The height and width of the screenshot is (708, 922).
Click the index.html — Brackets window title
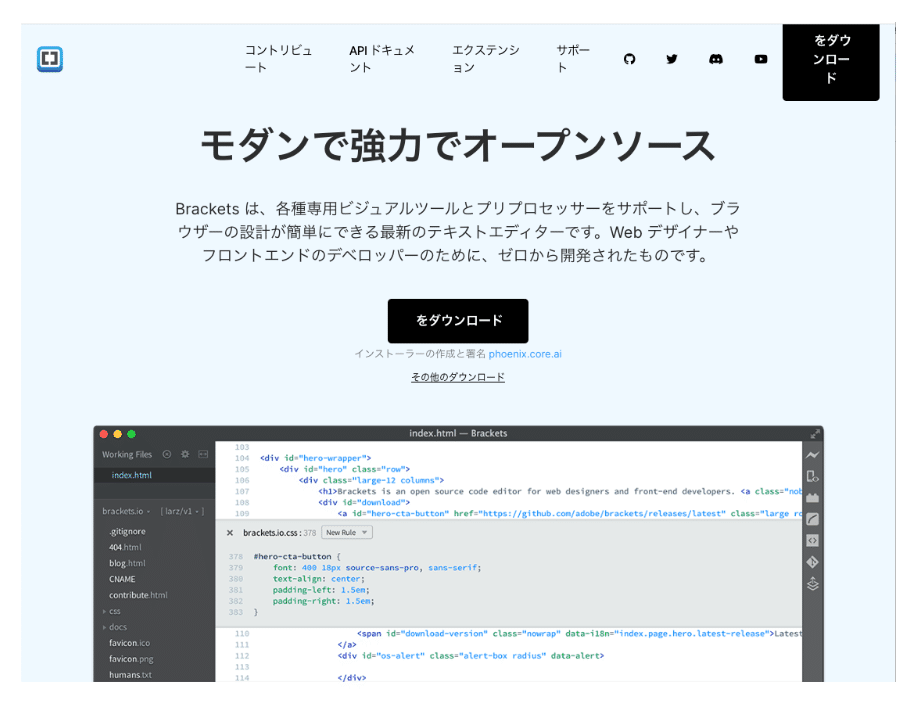tap(458, 433)
